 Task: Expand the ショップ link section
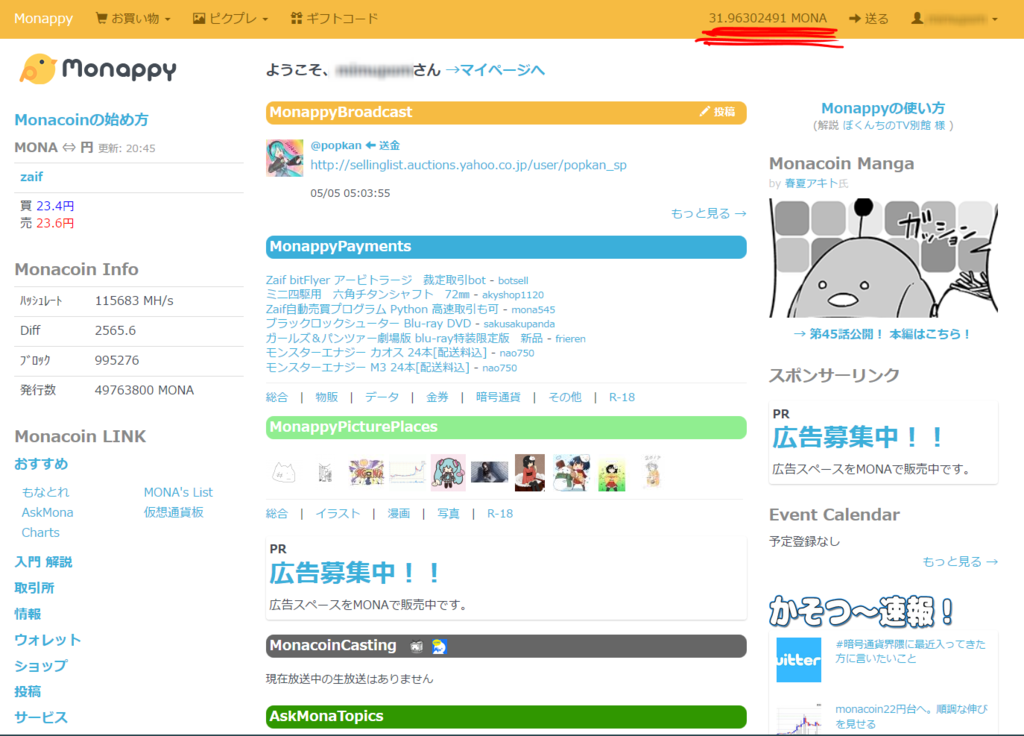point(41,665)
